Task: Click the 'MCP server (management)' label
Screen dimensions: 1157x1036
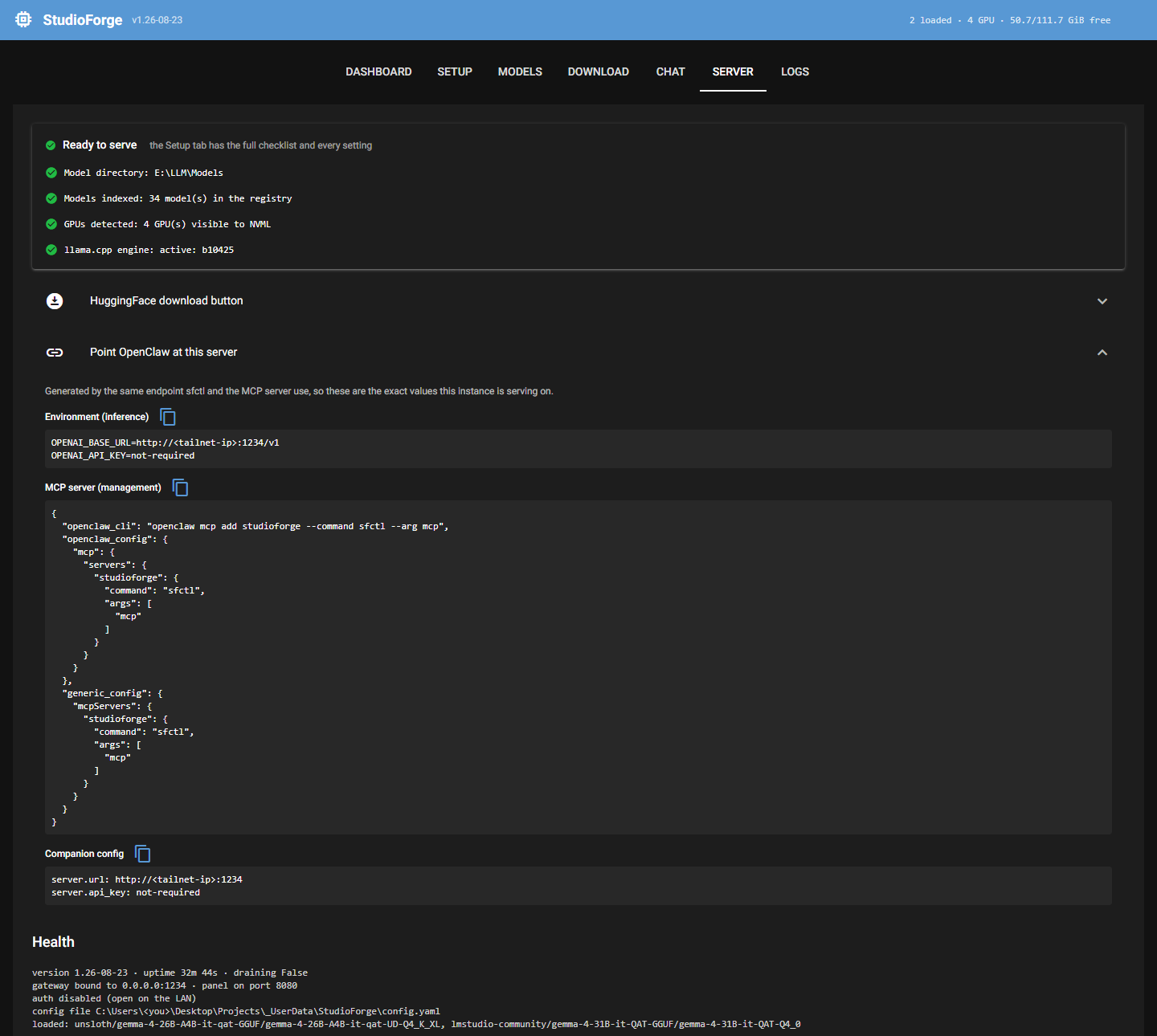Action: (x=103, y=487)
